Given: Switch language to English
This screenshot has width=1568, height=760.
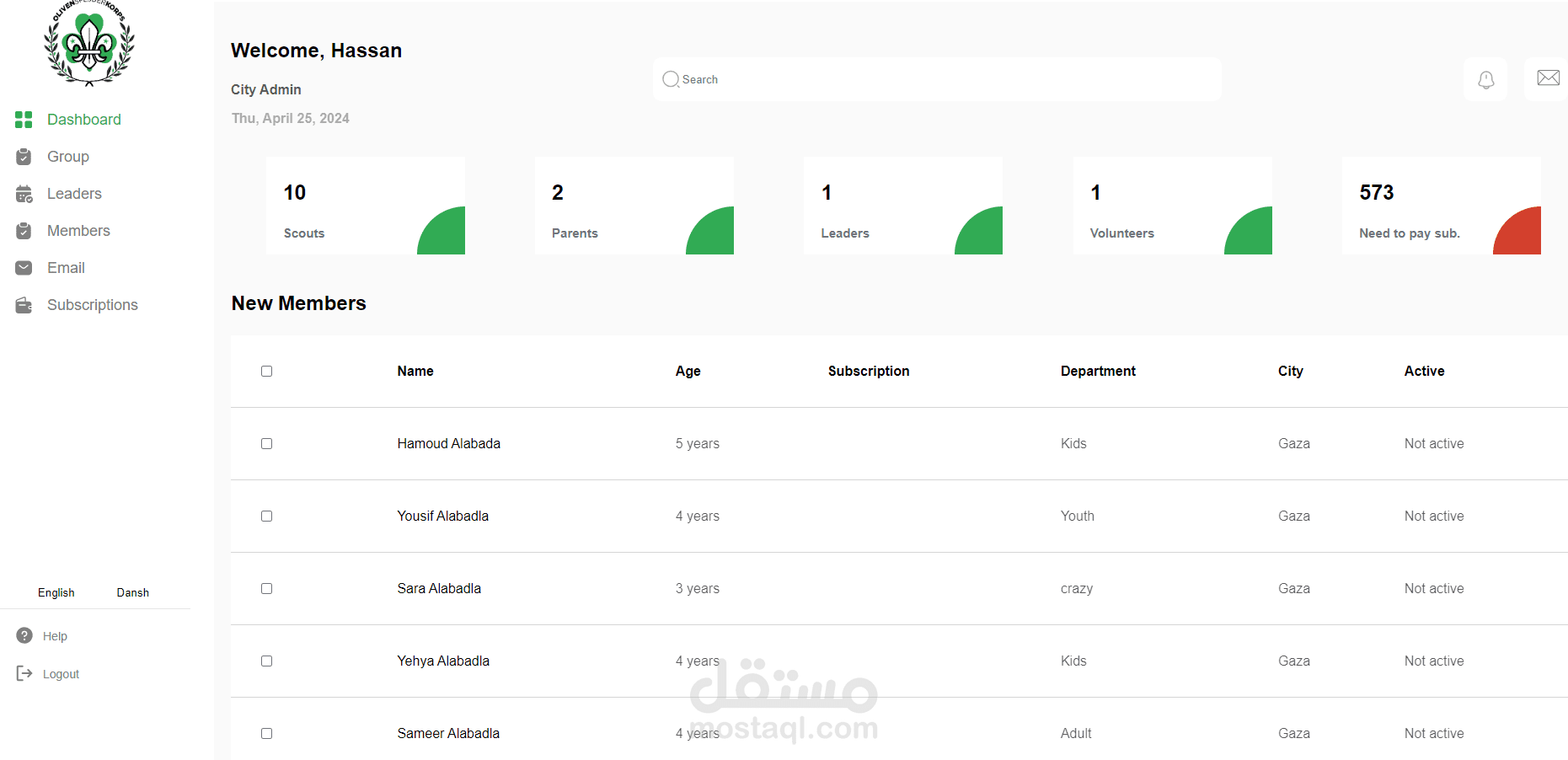Looking at the screenshot, I should point(56,593).
